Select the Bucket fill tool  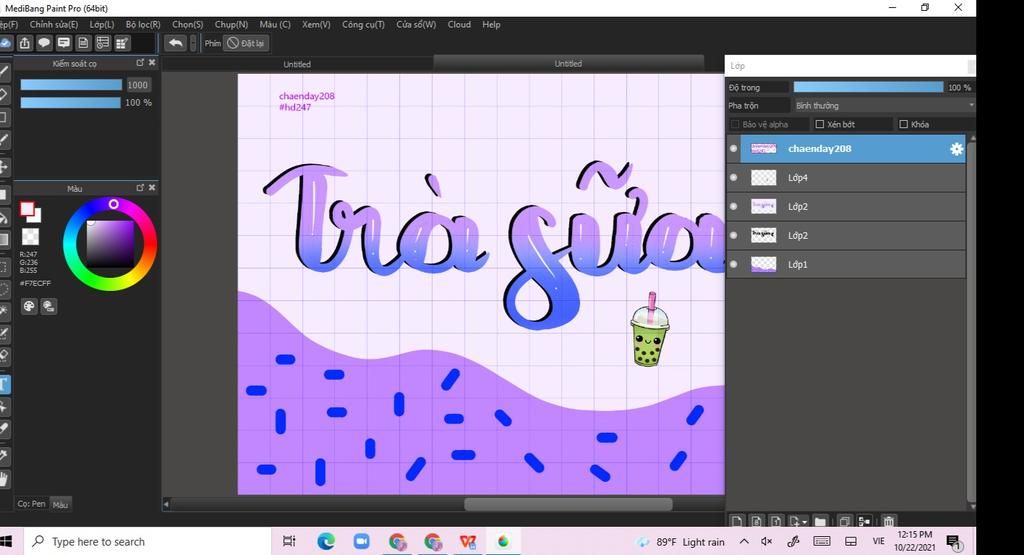[x=4, y=218]
